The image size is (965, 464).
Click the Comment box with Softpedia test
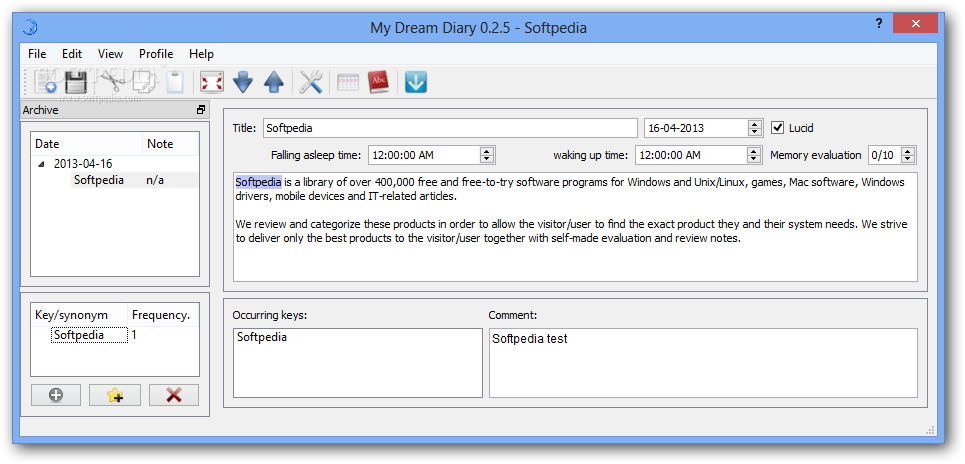[x=703, y=362]
